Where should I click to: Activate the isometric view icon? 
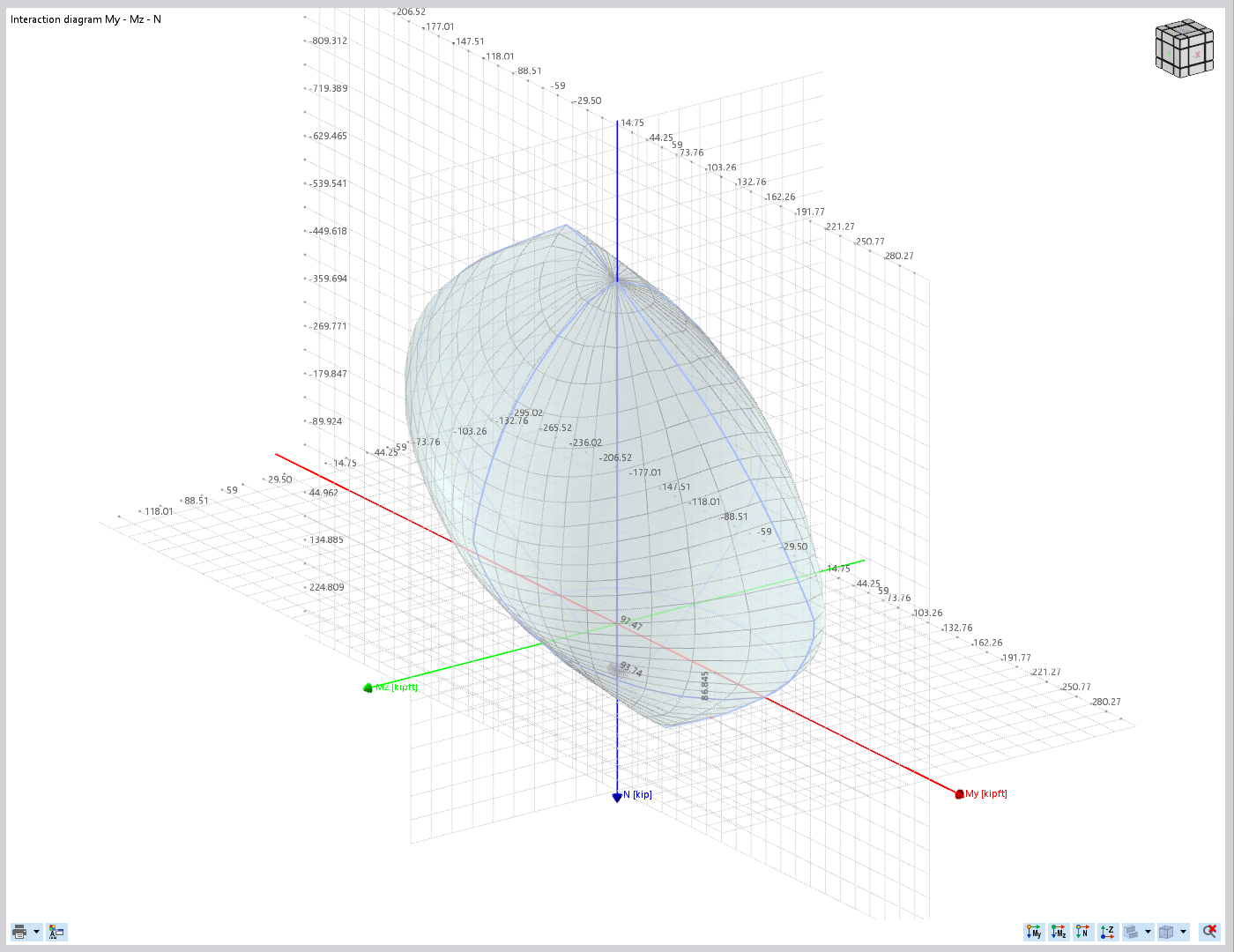click(1131, 932)
